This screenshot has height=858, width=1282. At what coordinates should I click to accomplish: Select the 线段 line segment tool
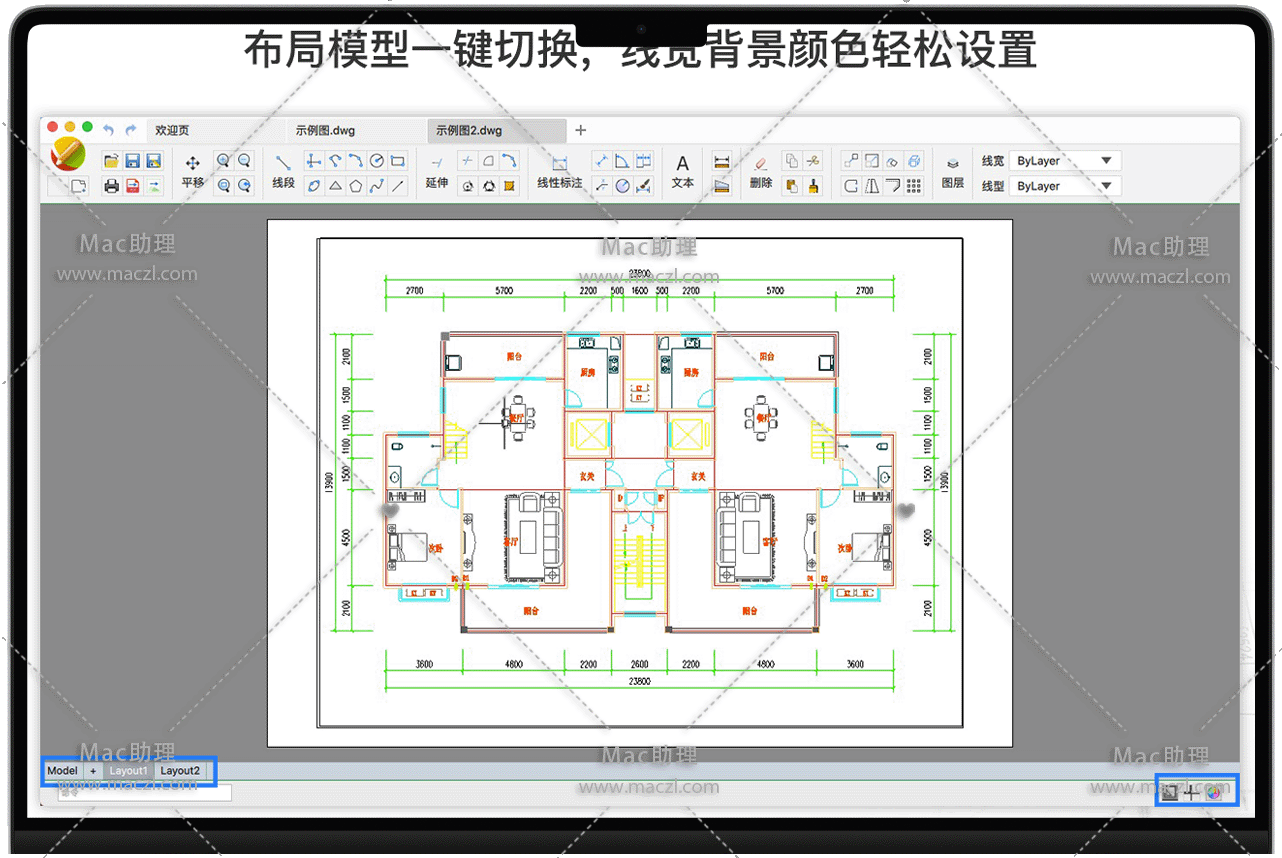click(284, 171)
